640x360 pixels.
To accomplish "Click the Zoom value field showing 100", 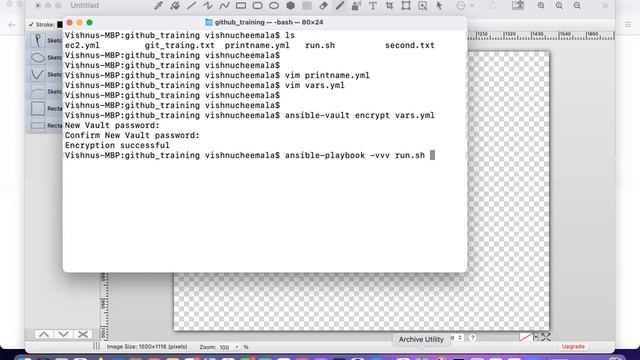I will coord(224,347).
